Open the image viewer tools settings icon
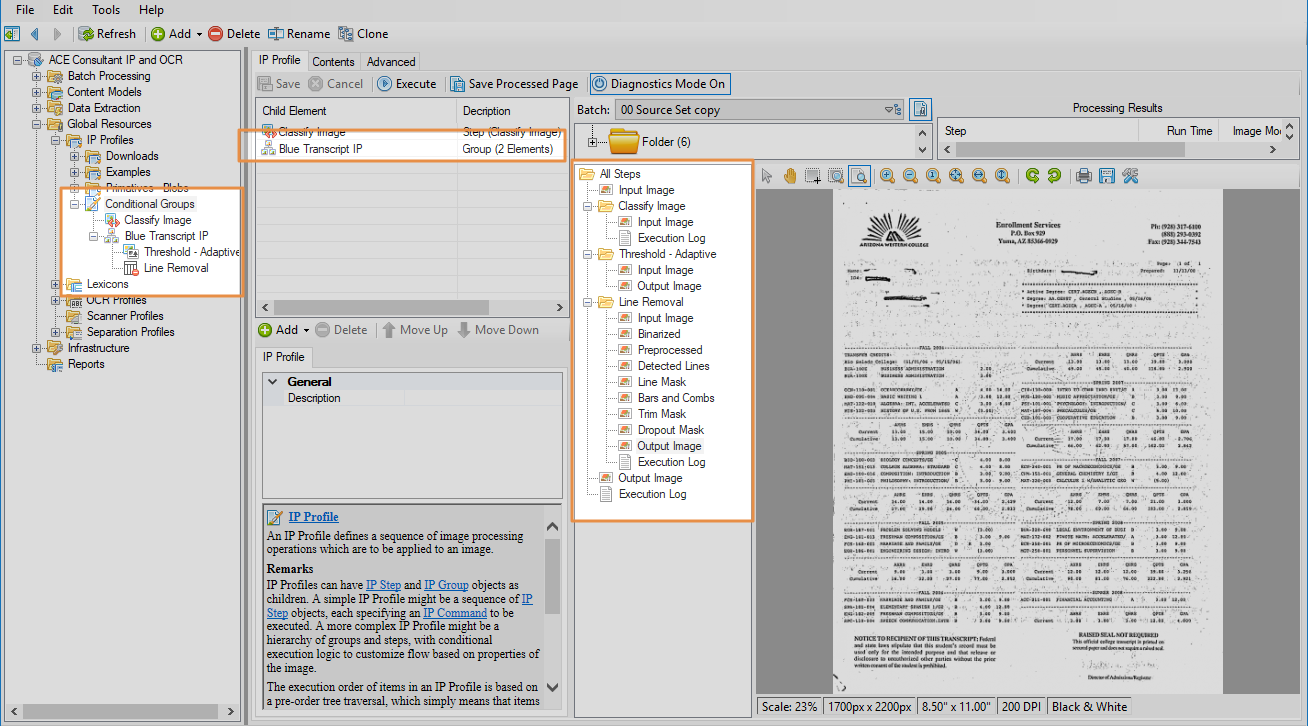The image size is (1308, 726). (1131, 176)
